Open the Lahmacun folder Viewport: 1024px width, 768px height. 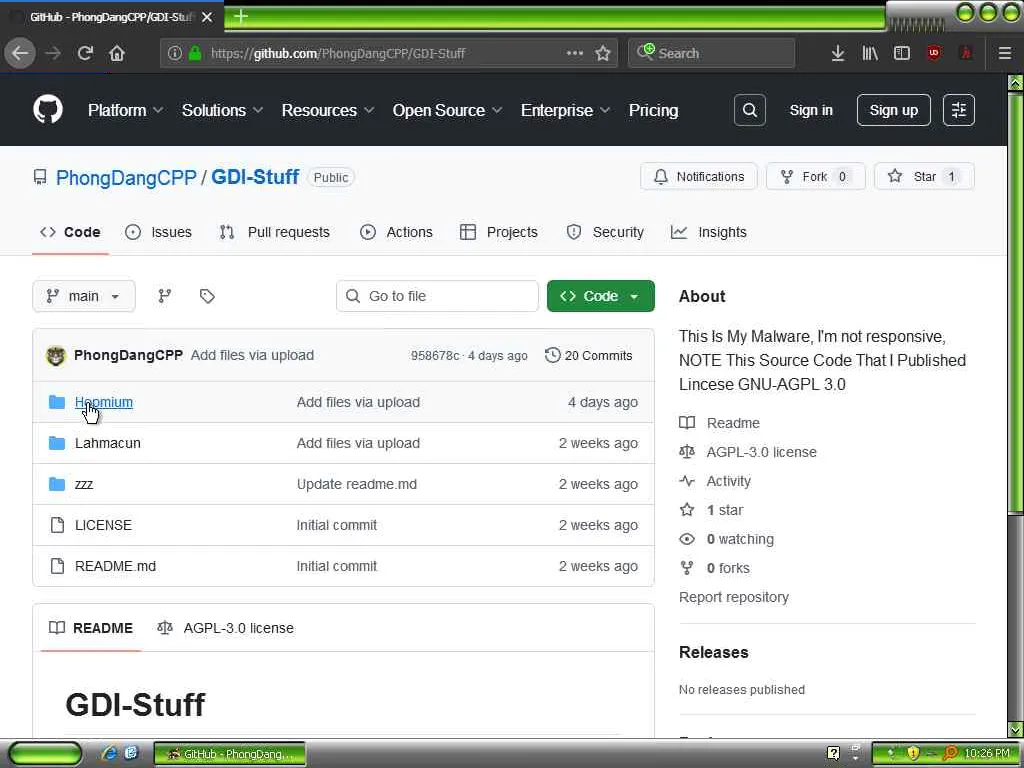click(108, 443)
